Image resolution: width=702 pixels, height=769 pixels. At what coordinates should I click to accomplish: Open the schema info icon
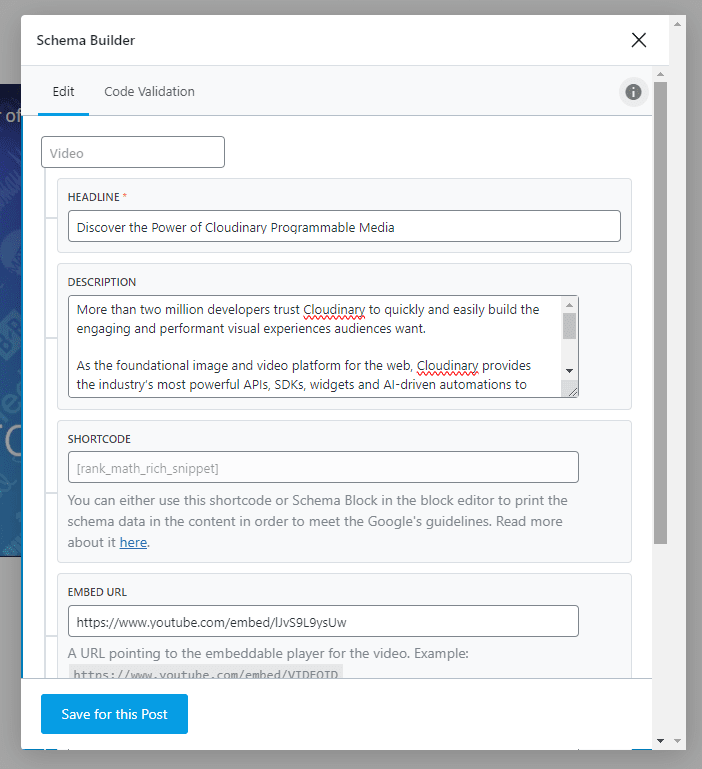[633, 92]
